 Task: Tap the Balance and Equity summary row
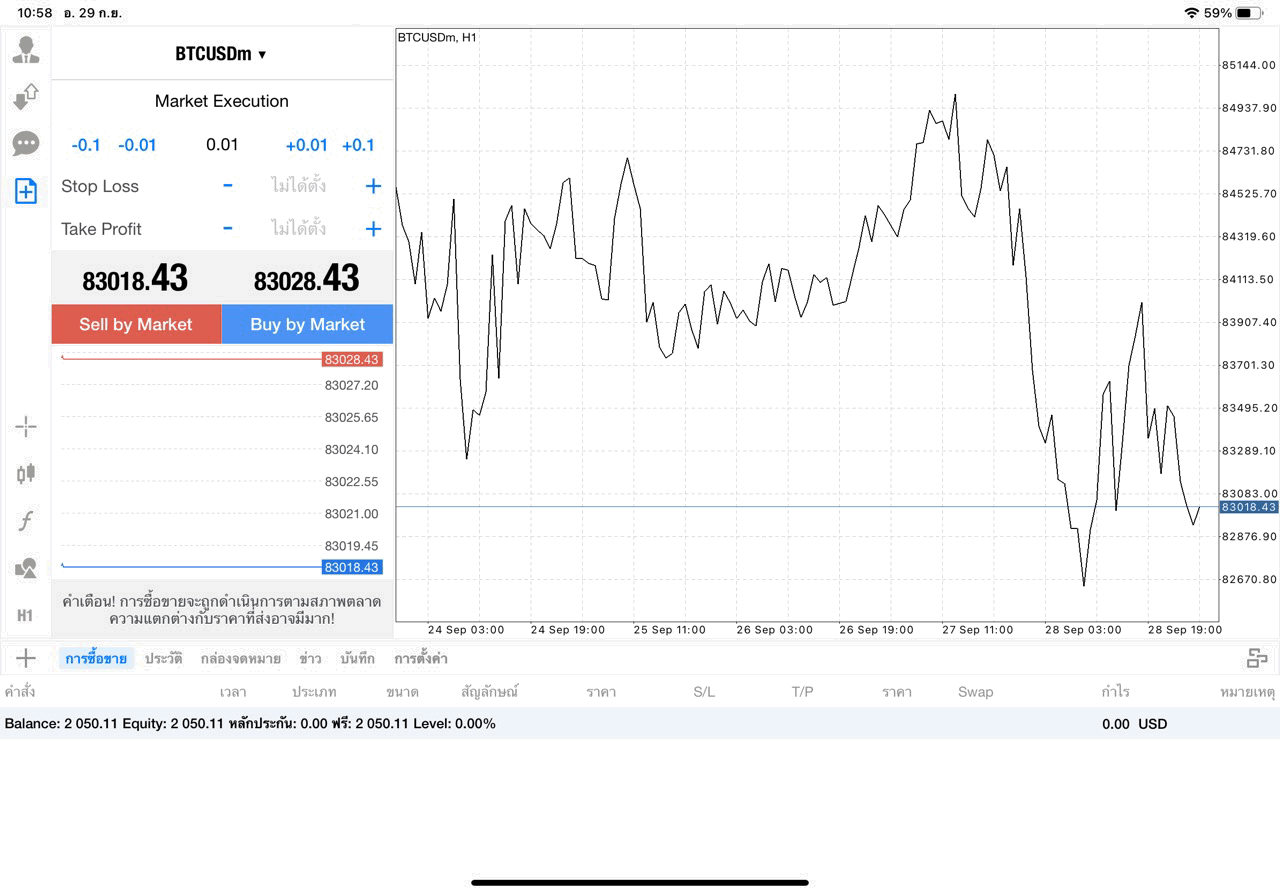[640, 724]
